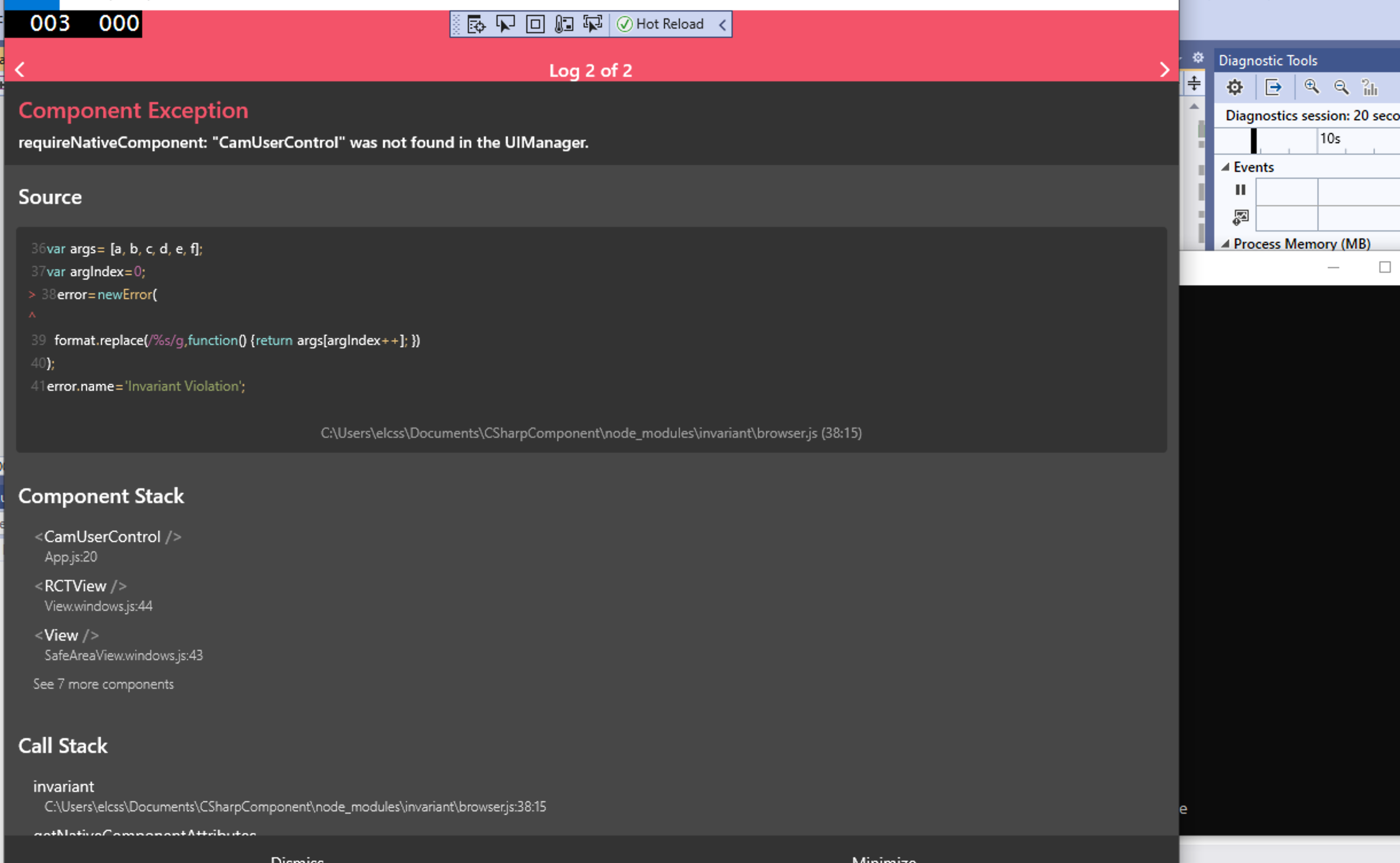Click the requireNativeComponent error message
The width and height of the screenshot is (1400, 863).
303,142
